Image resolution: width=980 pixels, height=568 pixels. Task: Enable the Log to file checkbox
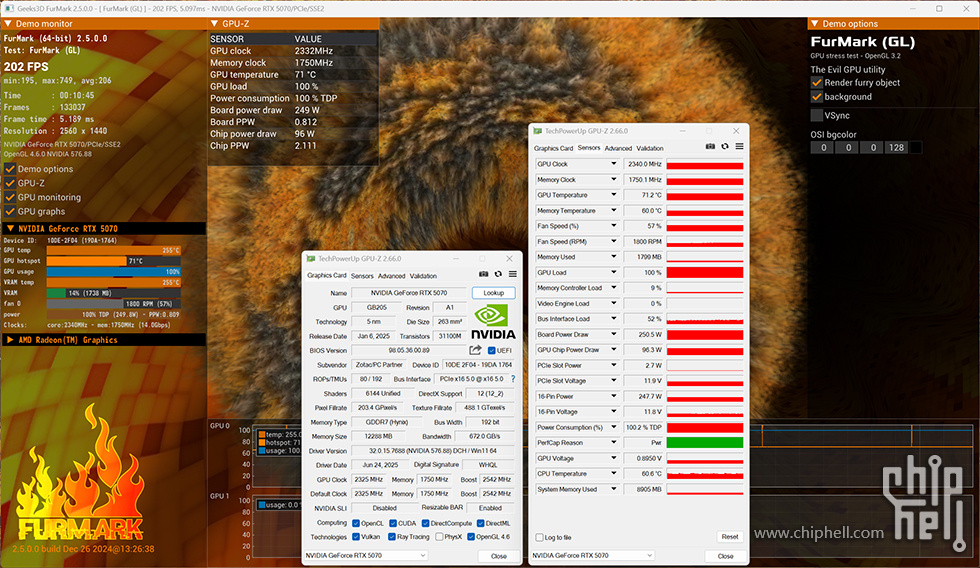point(541,537)
